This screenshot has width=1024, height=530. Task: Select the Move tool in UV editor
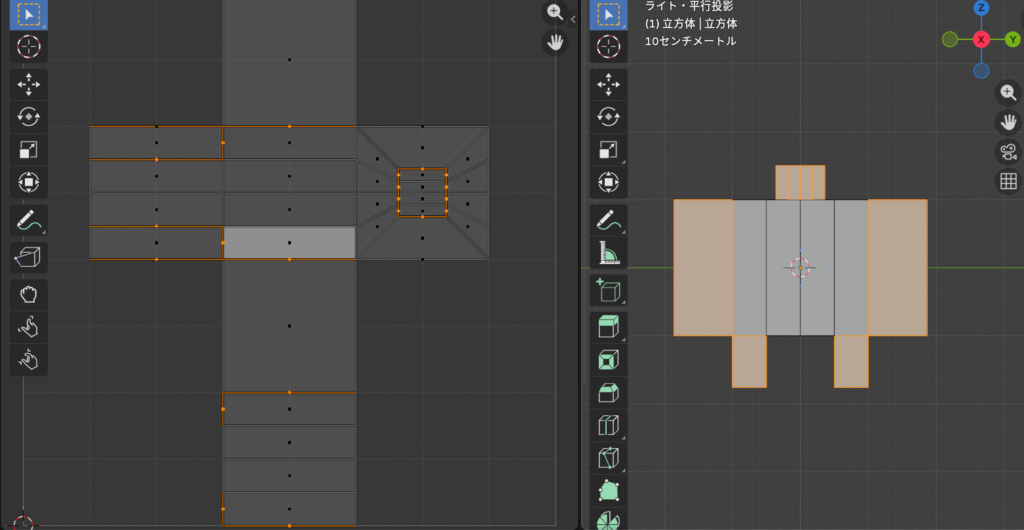[28, 84]
